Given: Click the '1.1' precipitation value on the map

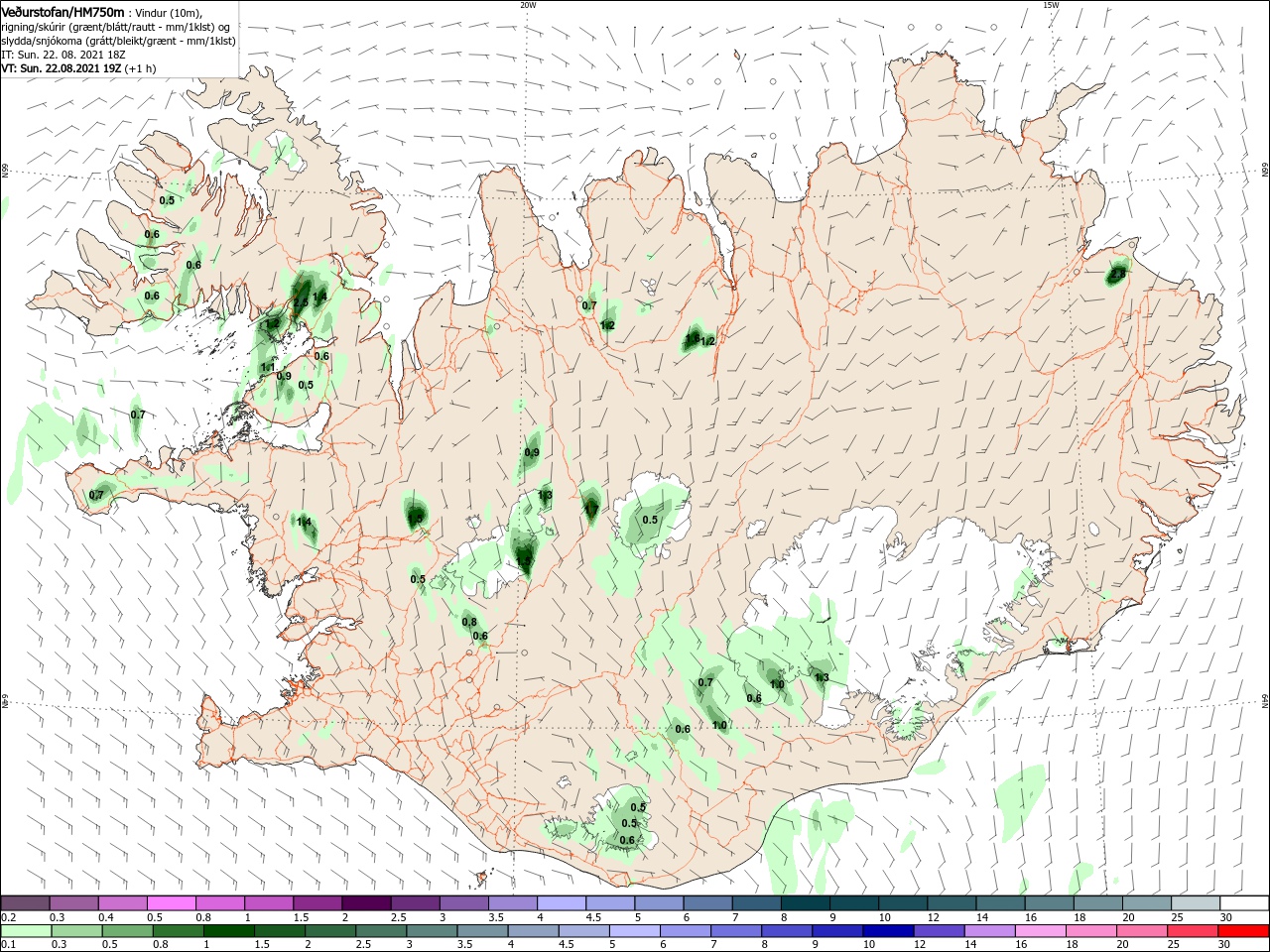Looking at the screenshot, I should (268, 367).
